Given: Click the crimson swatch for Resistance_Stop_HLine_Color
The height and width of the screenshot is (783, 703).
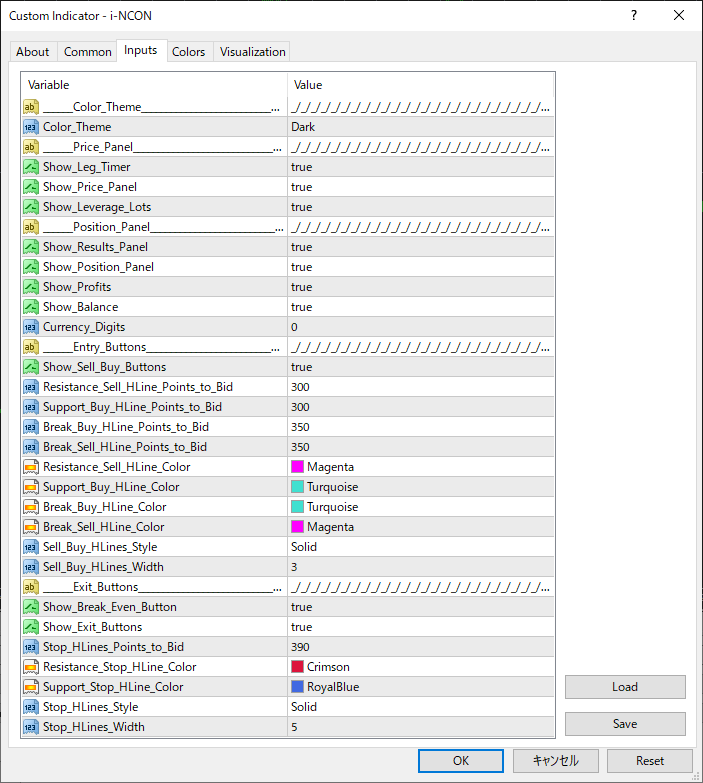Looking at the screenshot, I should click(298, 667).
